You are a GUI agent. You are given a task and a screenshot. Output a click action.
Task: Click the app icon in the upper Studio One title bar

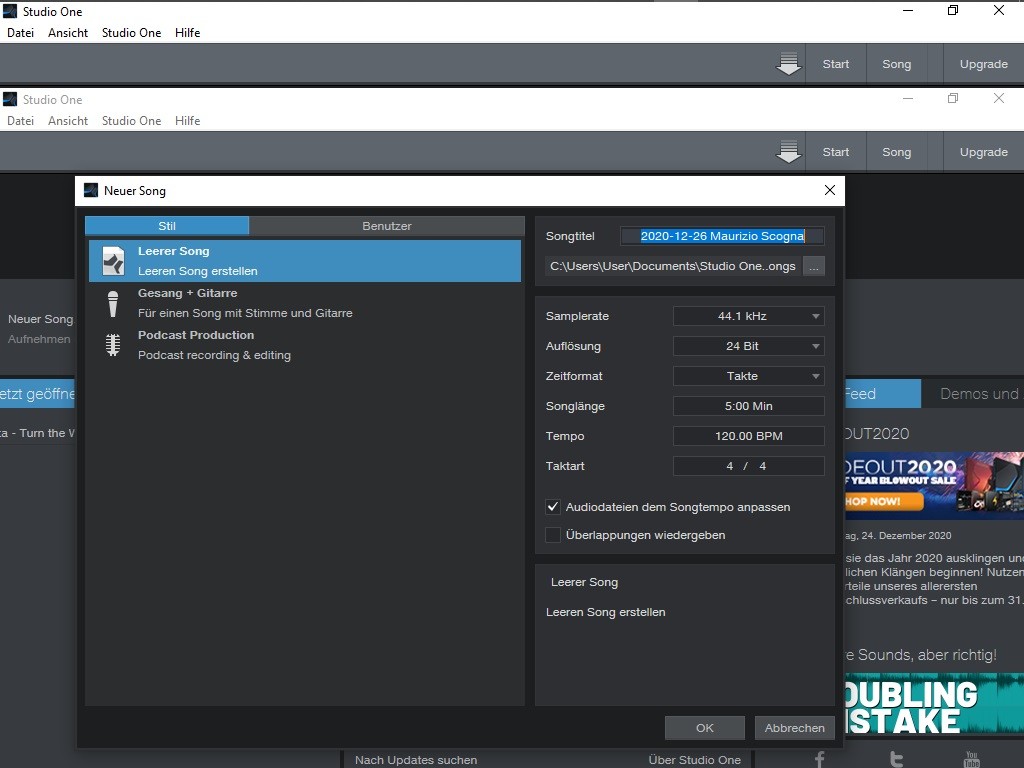tap(10, 10)
